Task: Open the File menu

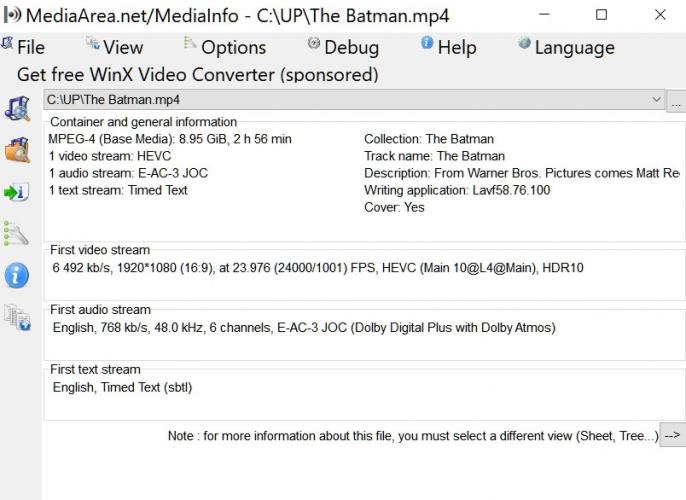Action: pos(24,47)
